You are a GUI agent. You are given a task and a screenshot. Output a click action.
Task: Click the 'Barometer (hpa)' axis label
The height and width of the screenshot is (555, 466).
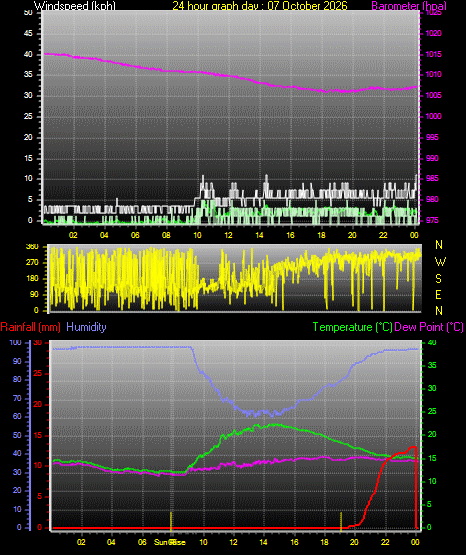click(409, 6)
